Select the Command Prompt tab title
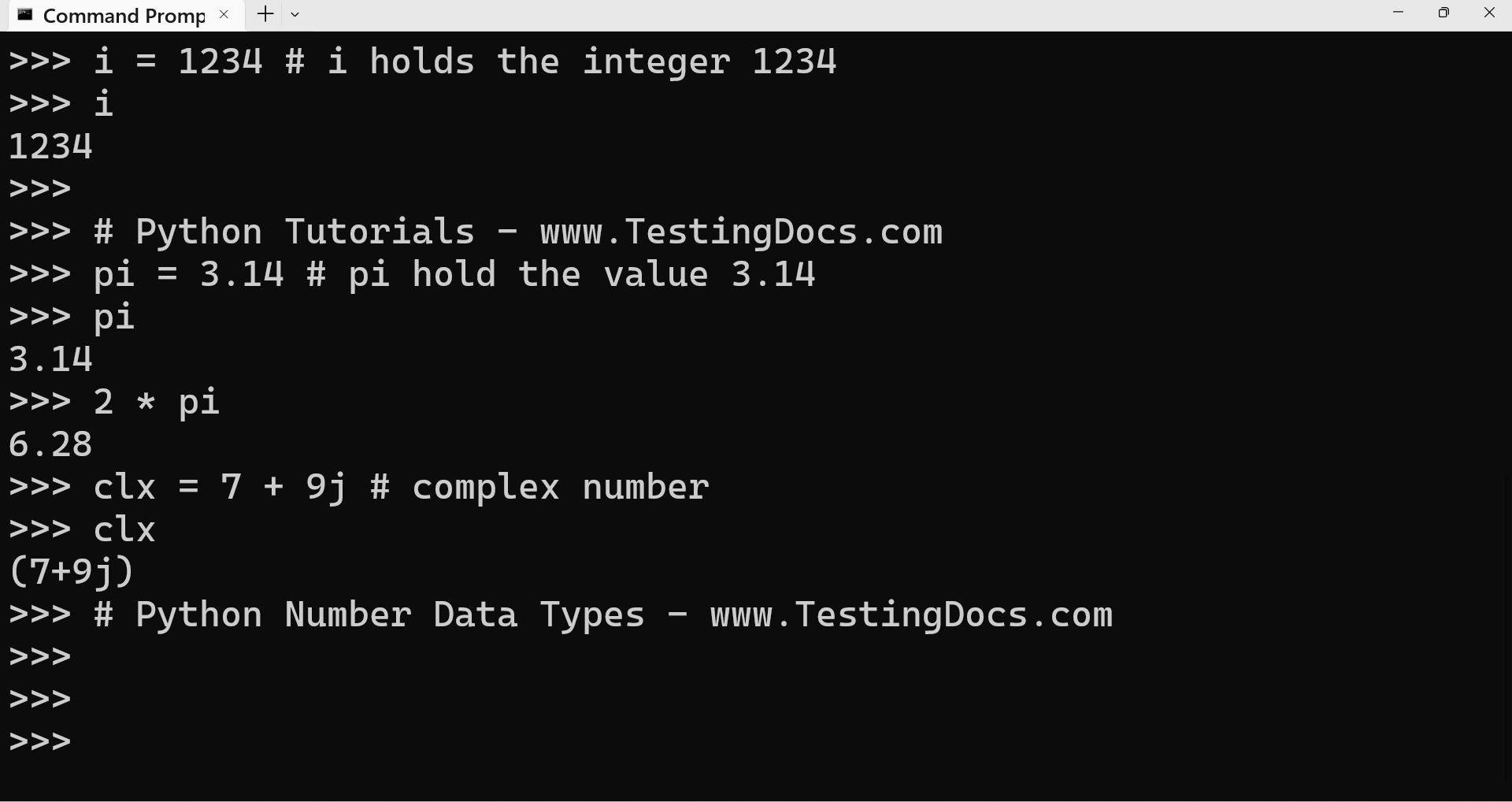 pyautogui.click(x=118, y=15)
